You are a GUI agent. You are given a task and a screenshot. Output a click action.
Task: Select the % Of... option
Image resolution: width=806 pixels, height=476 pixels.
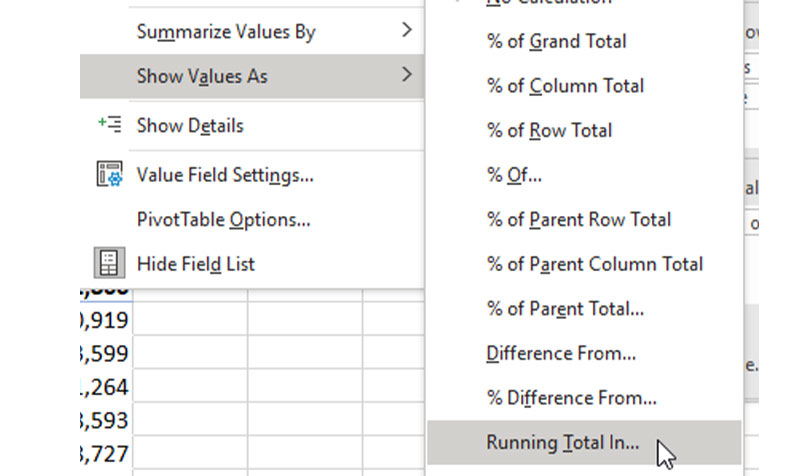(x=585, y=175)
